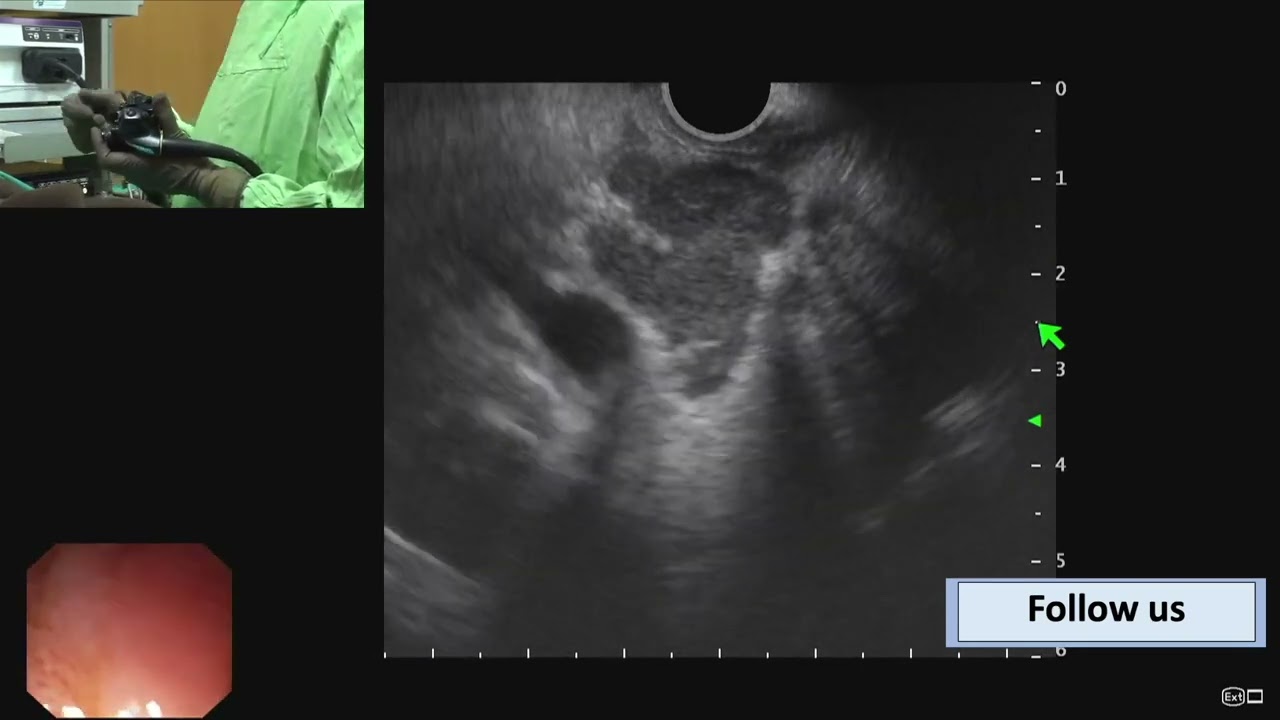Select the green focus triangle on the depth scale

(x=1035, y=422)
